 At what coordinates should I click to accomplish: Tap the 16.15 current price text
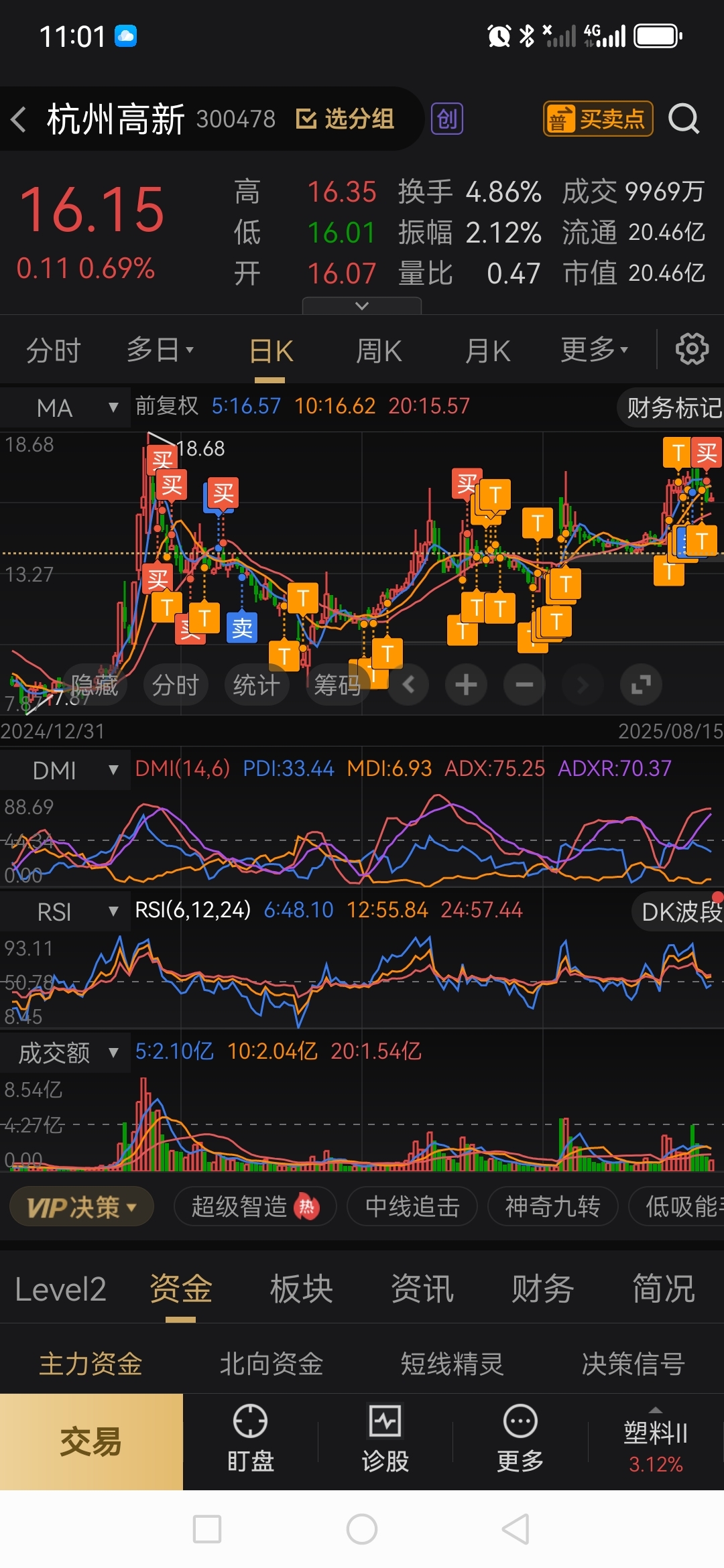point(92,210)
